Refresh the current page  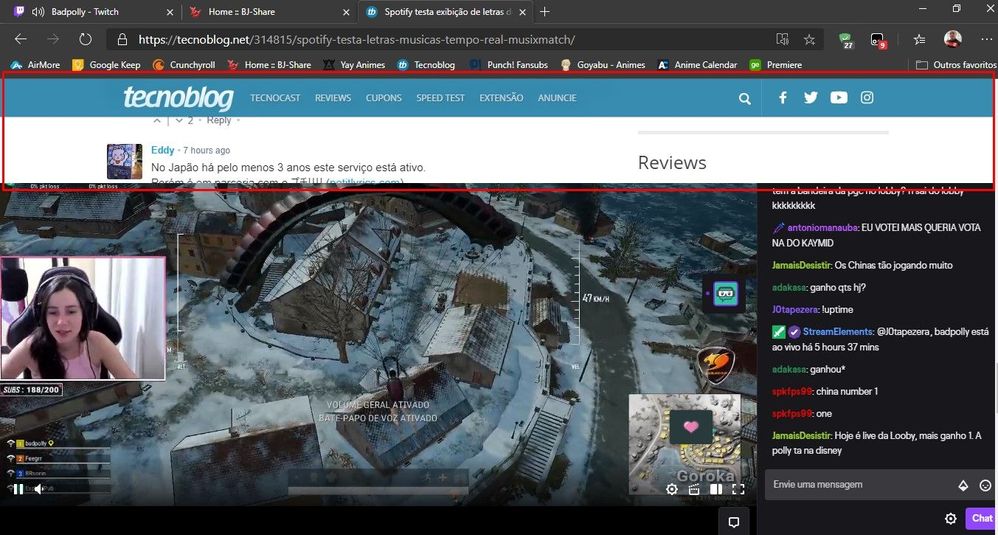tap(85, 39)
